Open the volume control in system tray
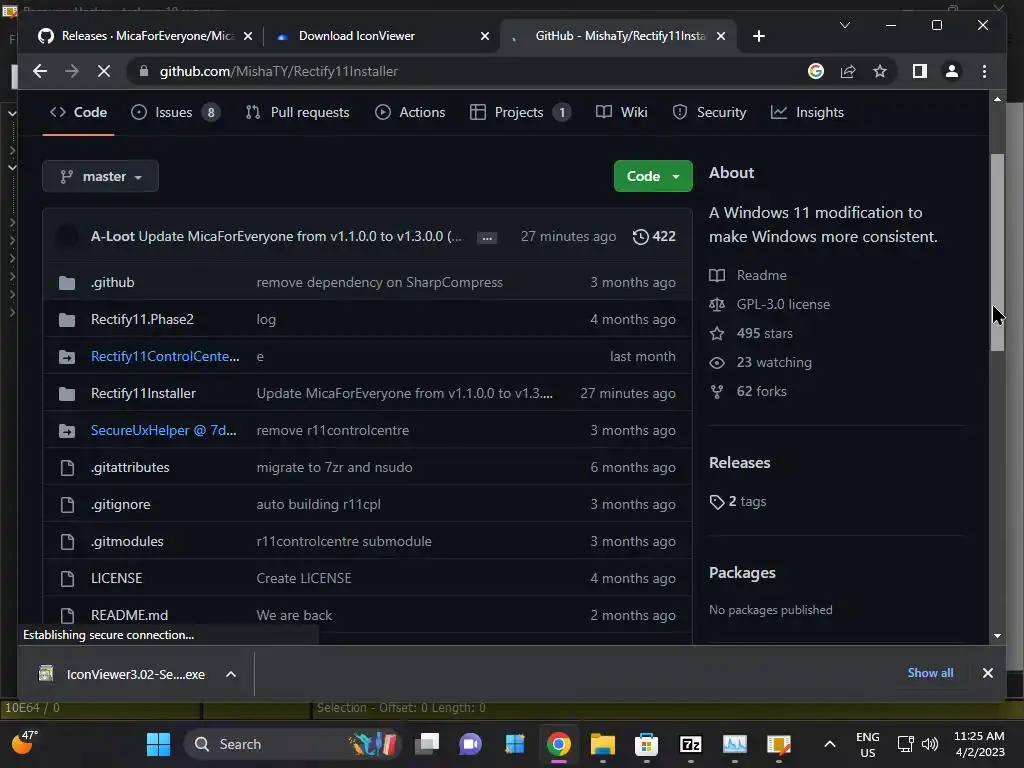The height and width of the screenshot is (768, 1024). [929, 744]
